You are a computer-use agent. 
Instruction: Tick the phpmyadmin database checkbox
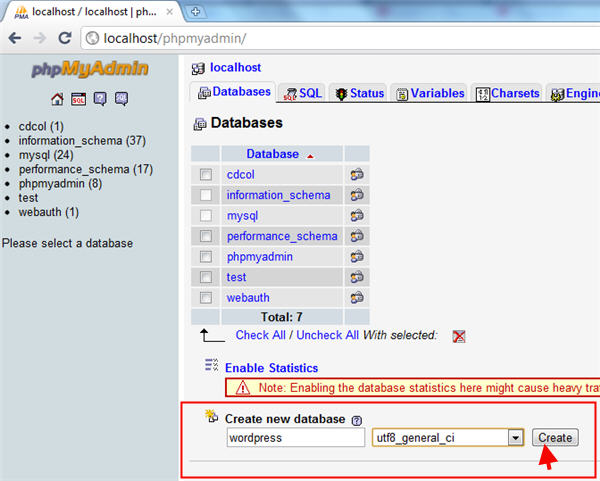[x=206, y=257]
